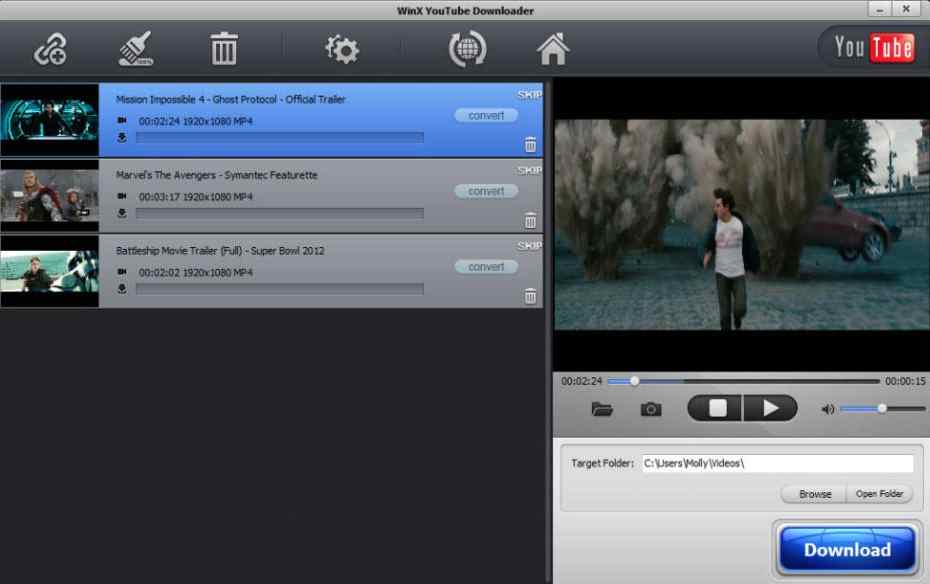Viewport: 930px width, 584px height.
Task: Click the download arrow icon in the Battleship row
Action: [x=122, y=289]
